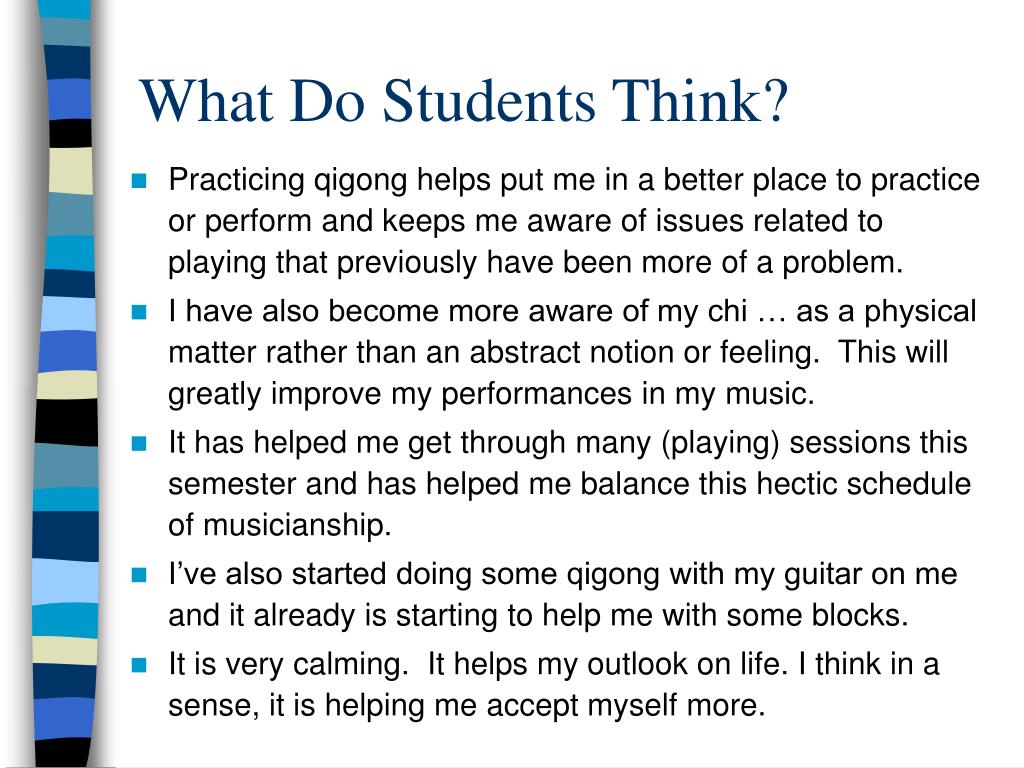Click the slide title 'What Do Students Think?'
The height and width of the screenshot is (768, 1024).
(x=464, y=101)
